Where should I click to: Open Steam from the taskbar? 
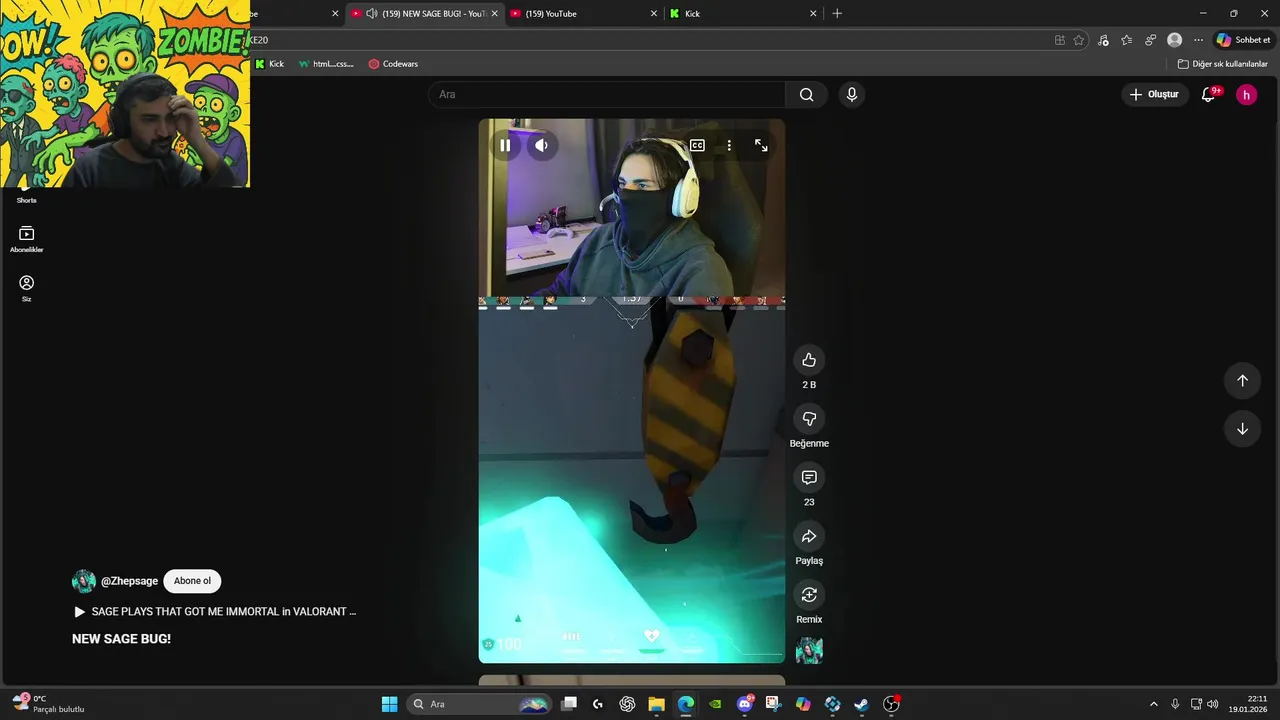[861, 704]
